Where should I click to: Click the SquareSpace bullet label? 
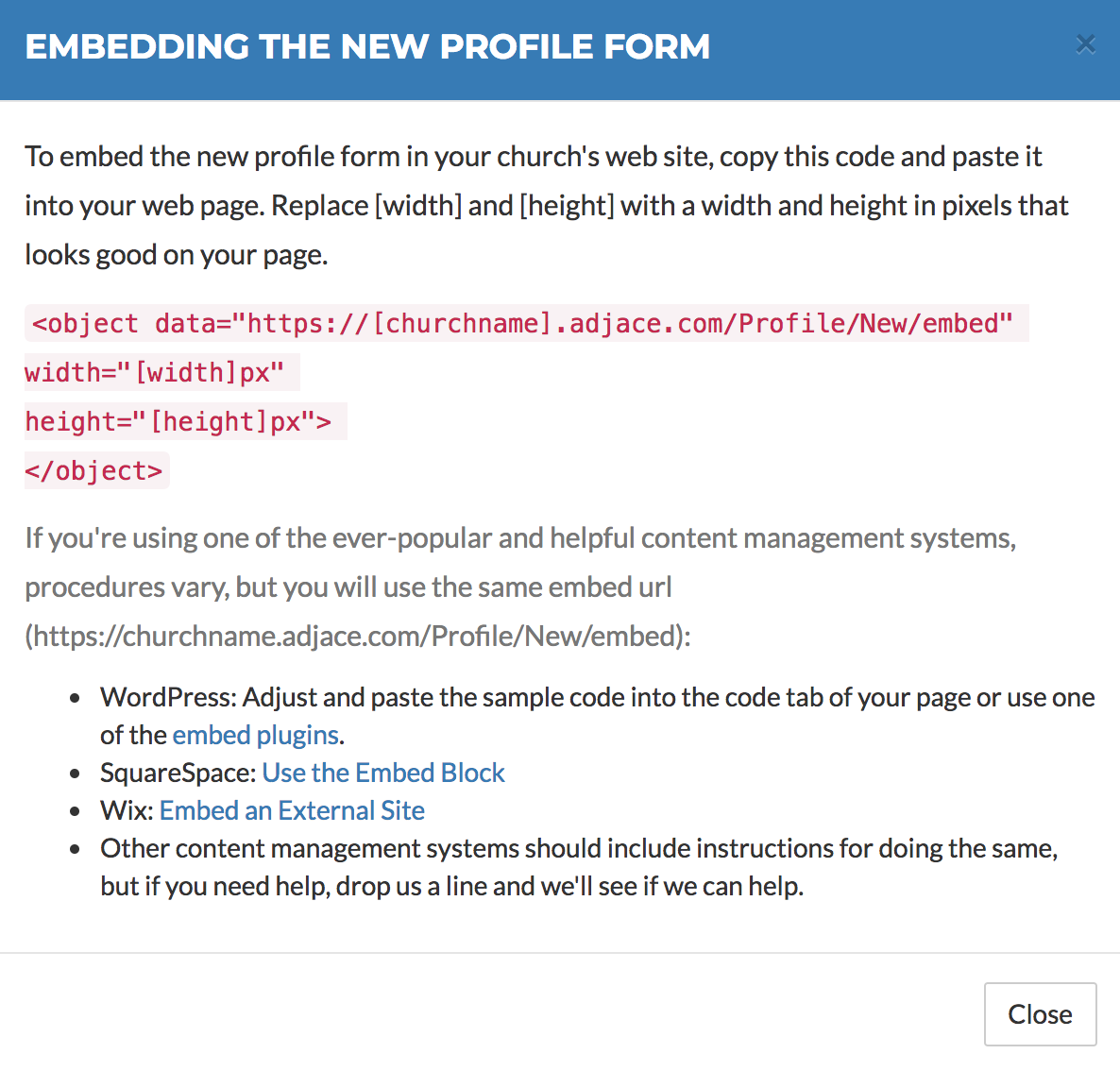point(178,773)
